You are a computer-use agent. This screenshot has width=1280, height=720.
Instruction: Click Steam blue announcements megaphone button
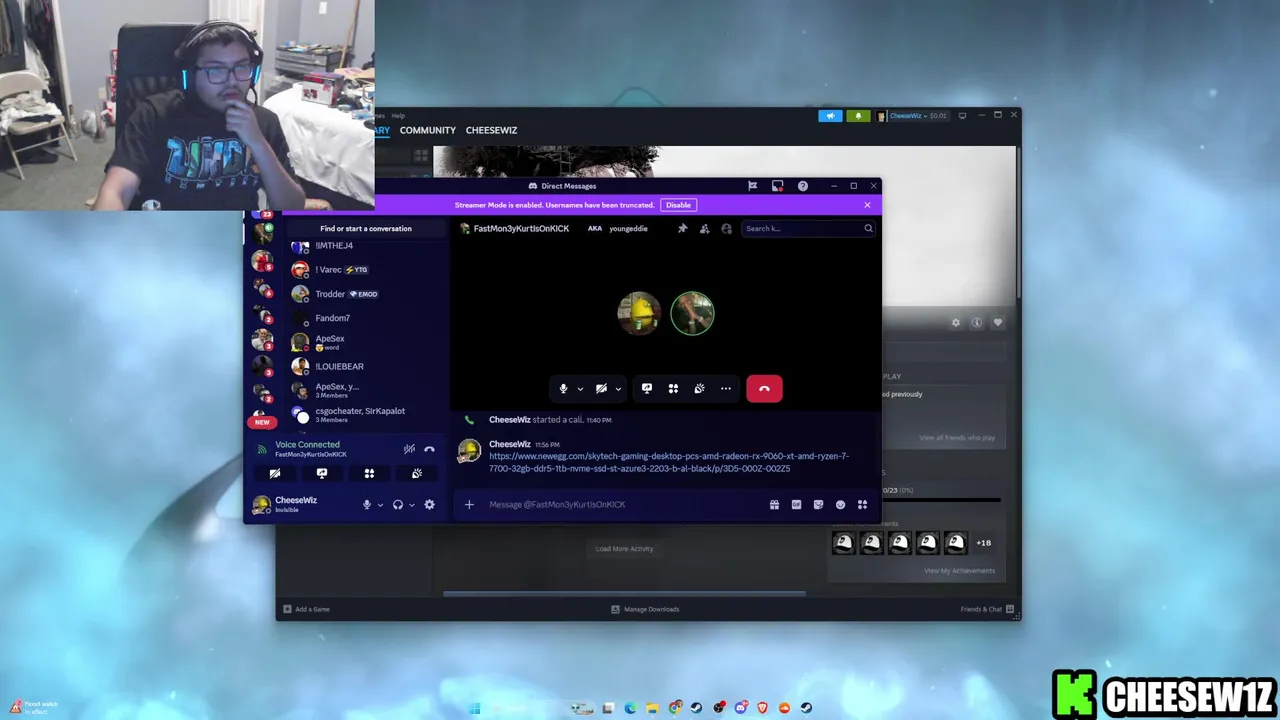830,116
